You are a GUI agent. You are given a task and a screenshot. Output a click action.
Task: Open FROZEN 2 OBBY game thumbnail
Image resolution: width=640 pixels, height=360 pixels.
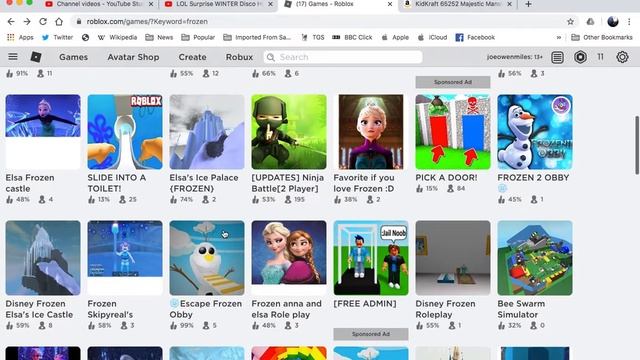535,132
